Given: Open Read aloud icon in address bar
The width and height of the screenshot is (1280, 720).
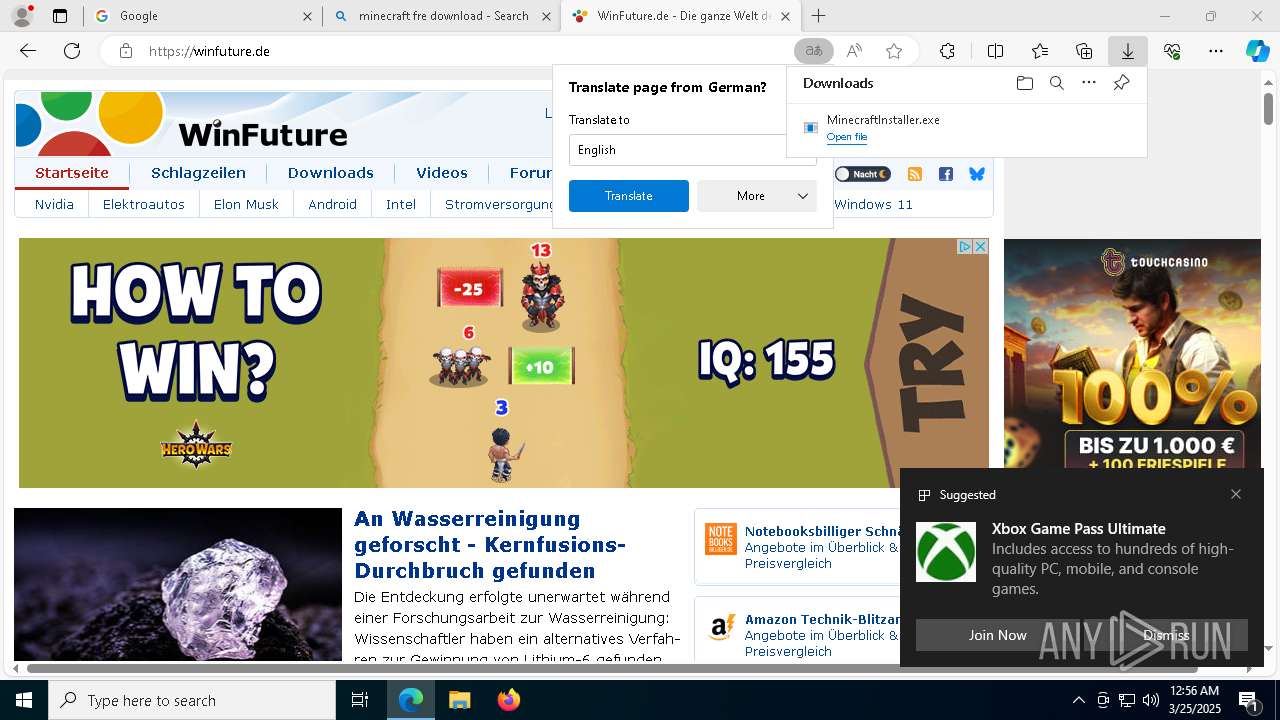Looking at the screenshot, I should tap(854, 51).
